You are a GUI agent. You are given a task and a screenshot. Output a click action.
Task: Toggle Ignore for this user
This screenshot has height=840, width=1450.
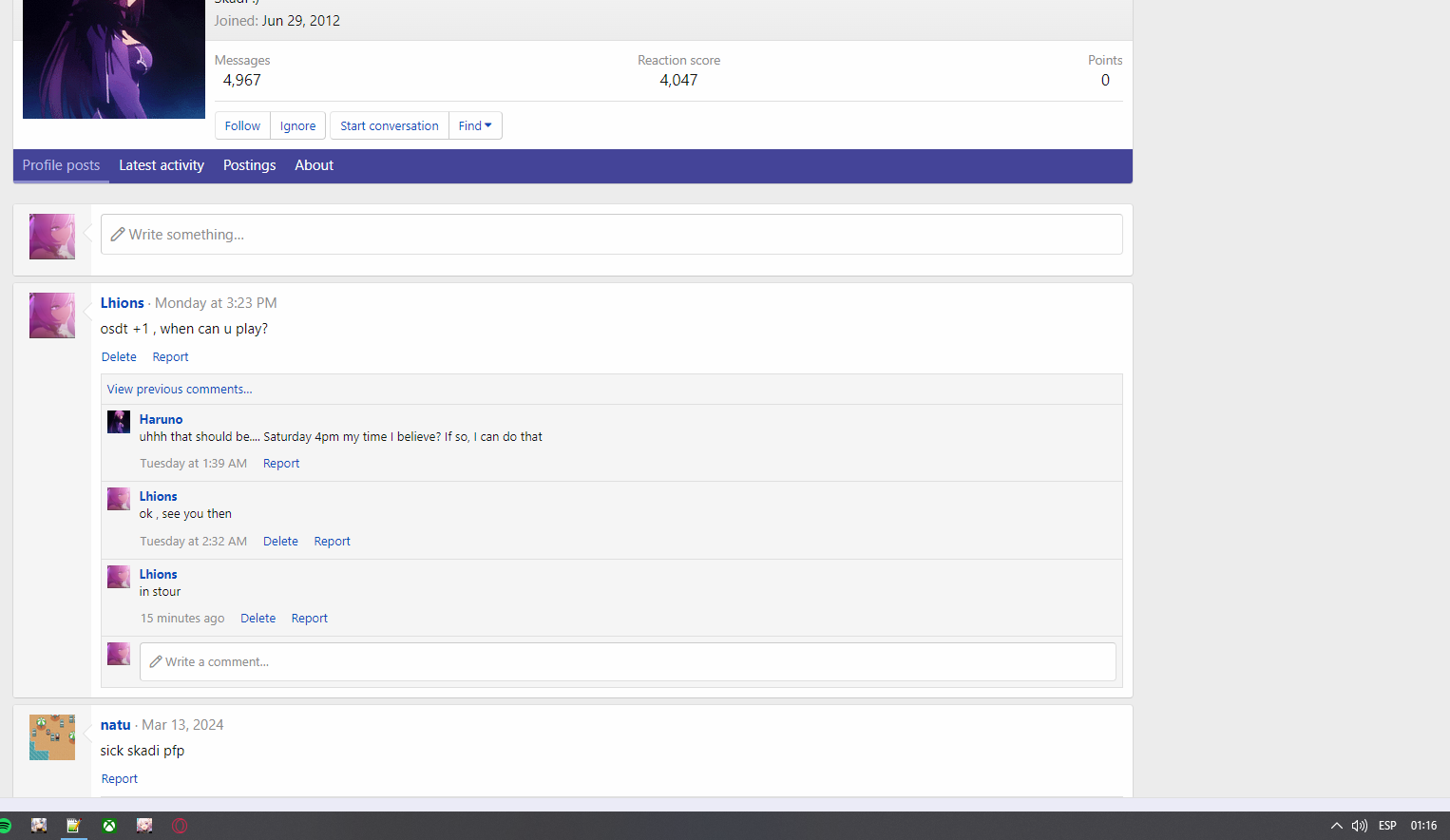point(297,125)
